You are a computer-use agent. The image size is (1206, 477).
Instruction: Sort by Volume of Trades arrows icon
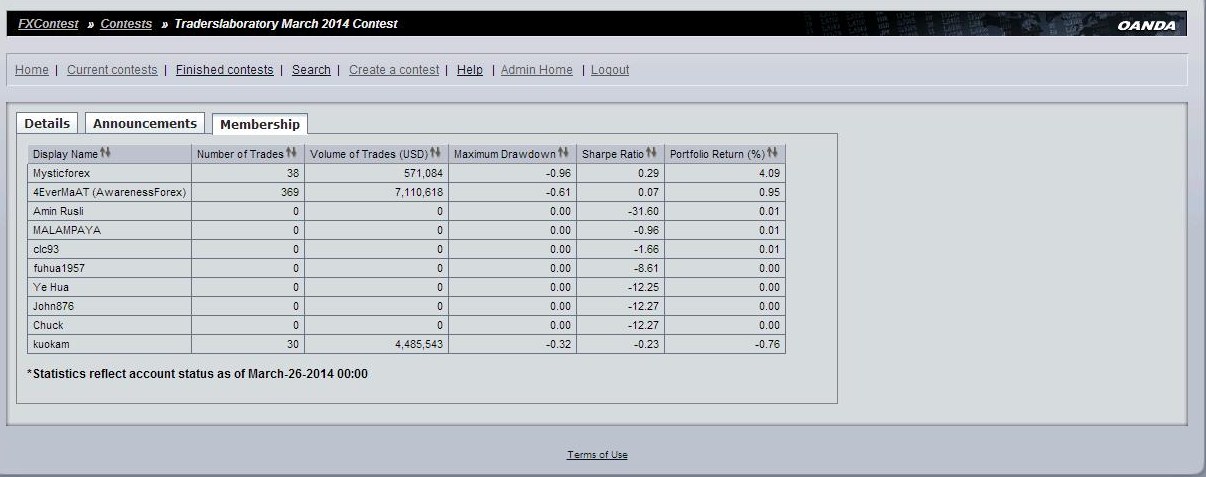tap(436, 153)
